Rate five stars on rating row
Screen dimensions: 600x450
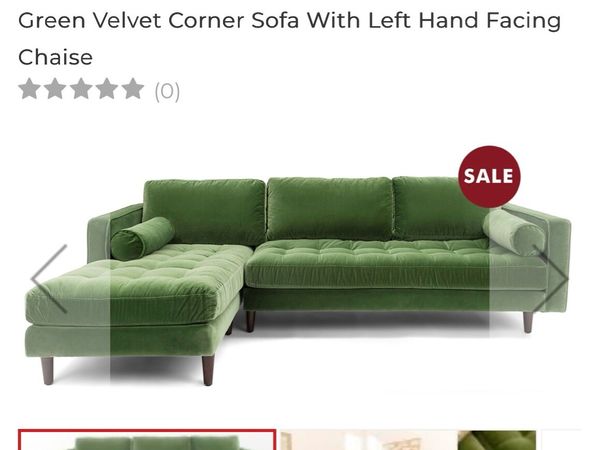tap(133, 89)
